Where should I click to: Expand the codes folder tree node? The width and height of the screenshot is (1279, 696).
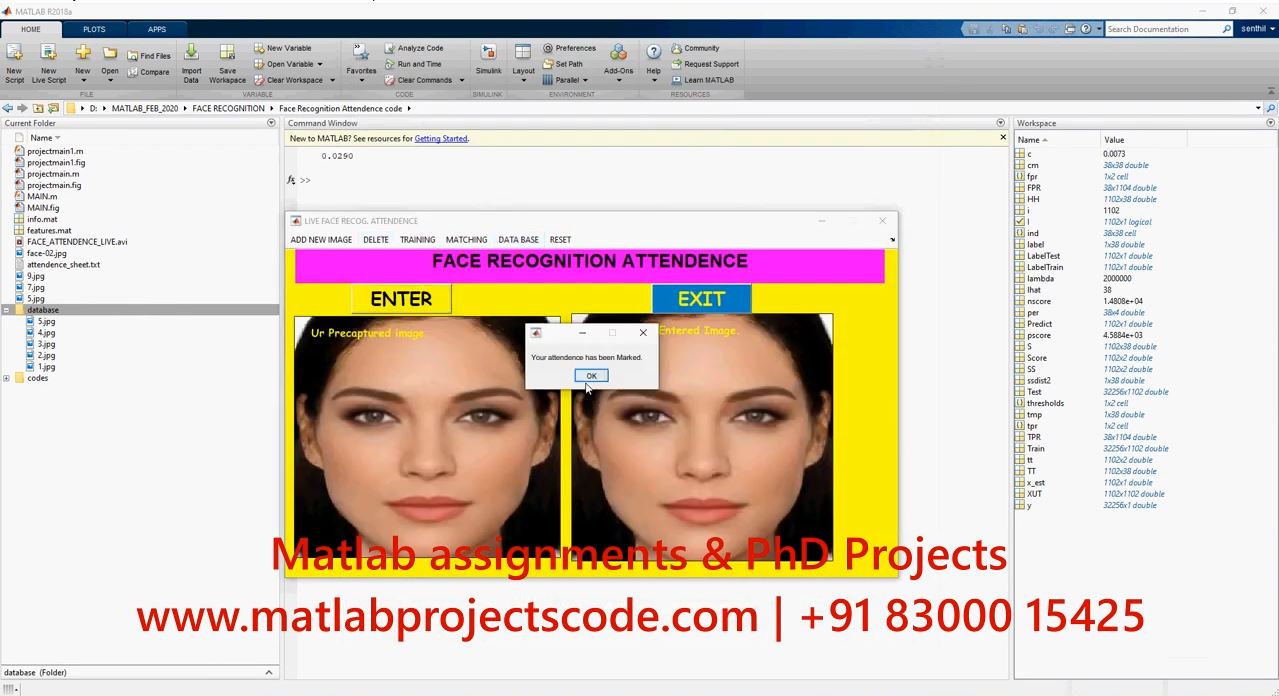7,378
